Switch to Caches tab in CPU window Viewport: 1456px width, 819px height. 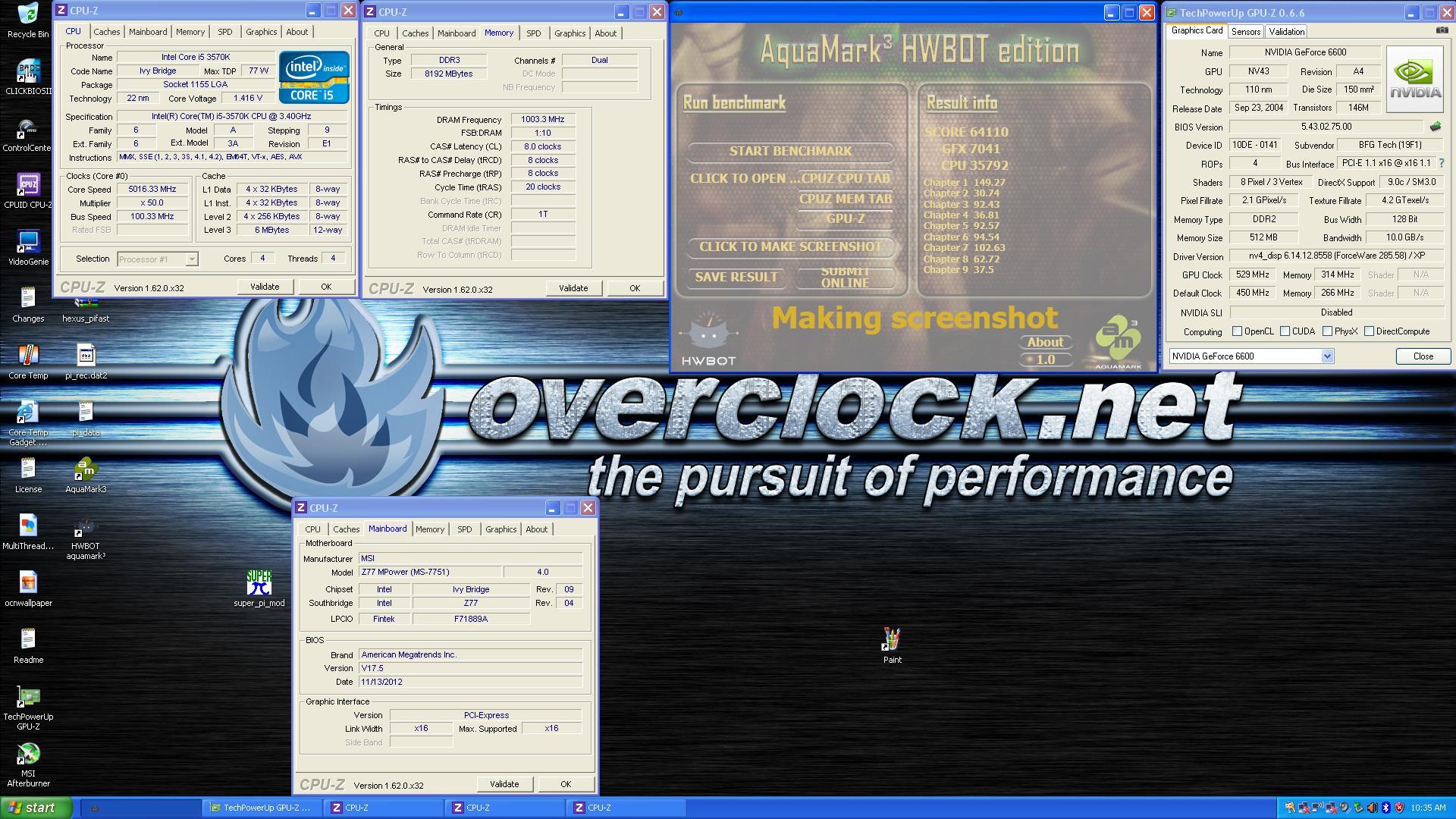[107, 32]
